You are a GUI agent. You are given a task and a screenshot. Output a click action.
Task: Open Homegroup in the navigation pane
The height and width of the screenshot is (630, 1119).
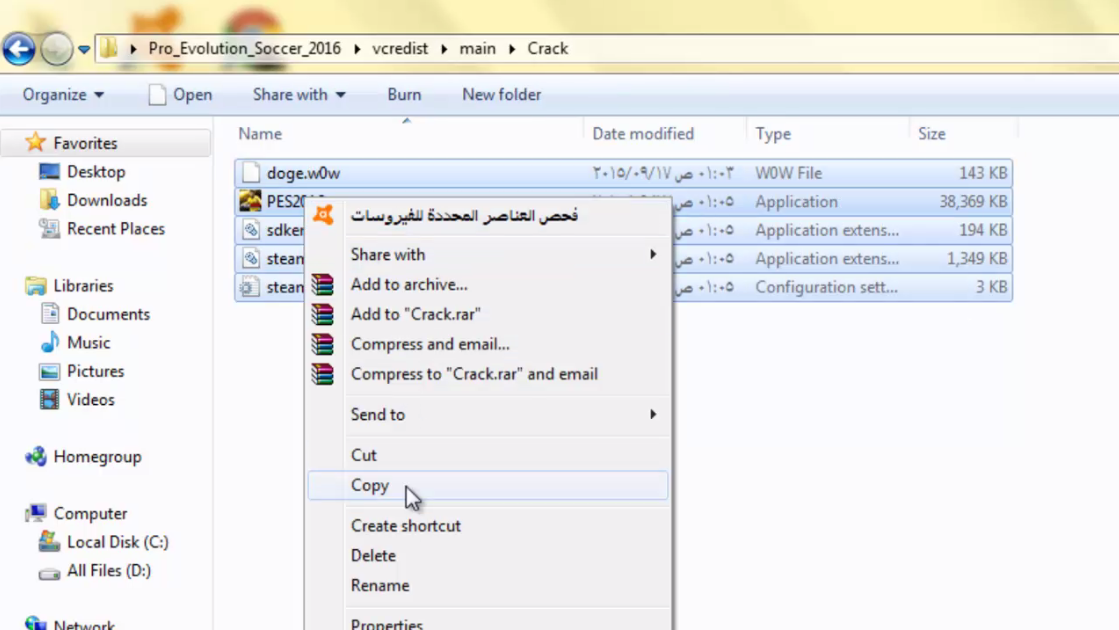[97, 457]
